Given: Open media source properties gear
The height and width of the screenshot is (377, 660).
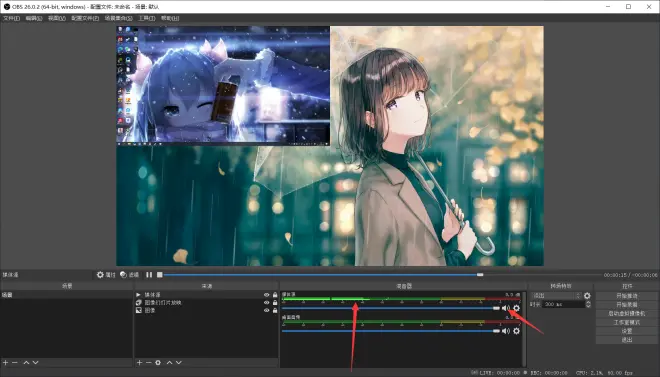Looking at the screenshot, I should pos(106,275).
